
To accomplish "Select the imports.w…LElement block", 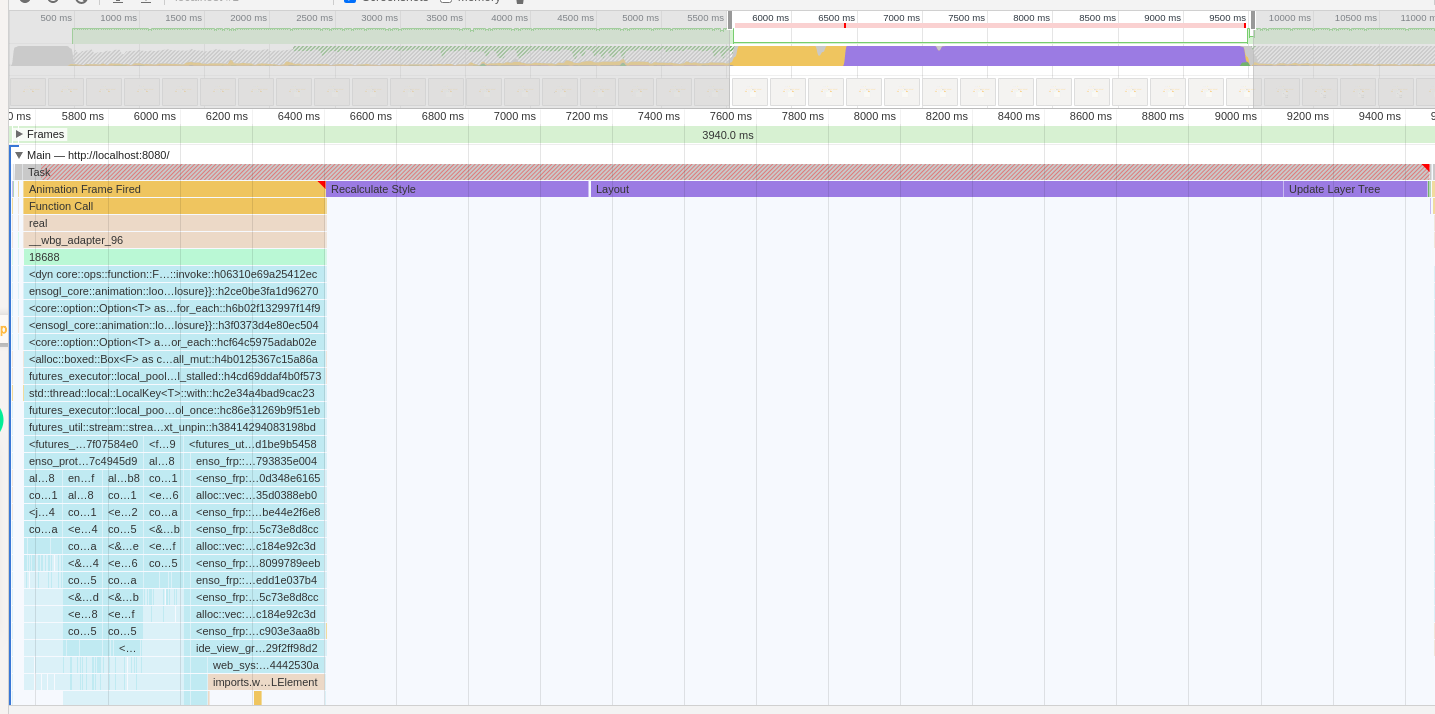I will point(266,682).
